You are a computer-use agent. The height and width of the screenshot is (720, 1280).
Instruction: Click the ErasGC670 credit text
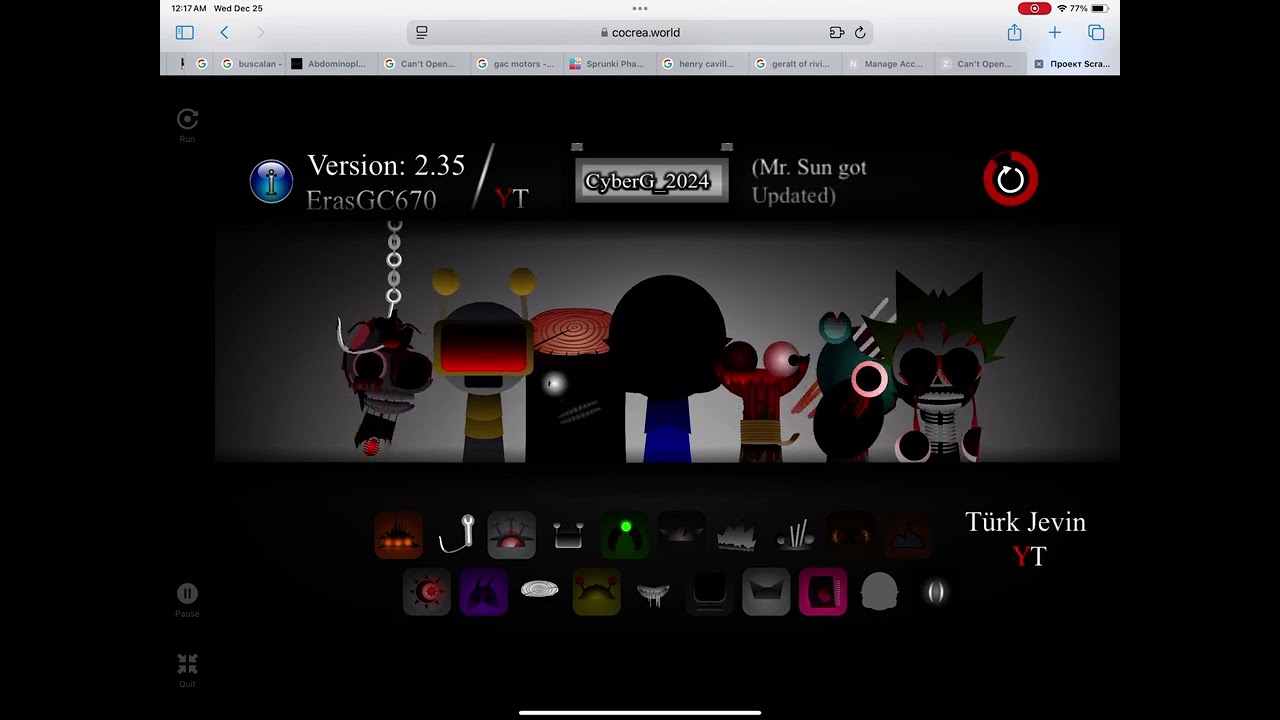coord(371,200)
